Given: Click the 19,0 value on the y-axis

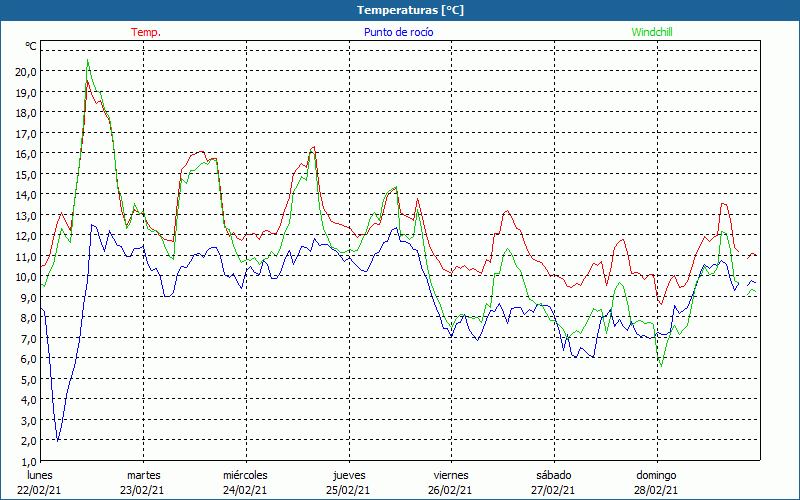Looking at the screenshot, I should (26, 92).
